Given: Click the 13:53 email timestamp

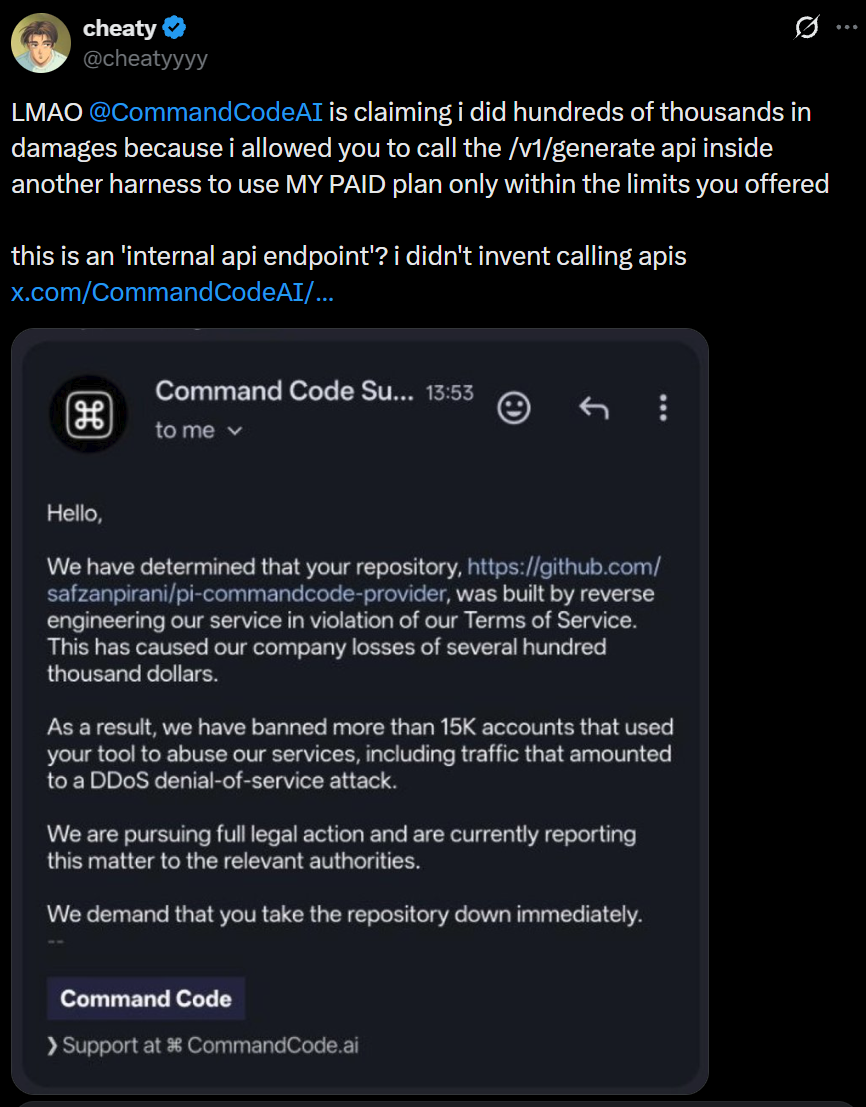Looking at the screenshot, I should pos(450,393).
